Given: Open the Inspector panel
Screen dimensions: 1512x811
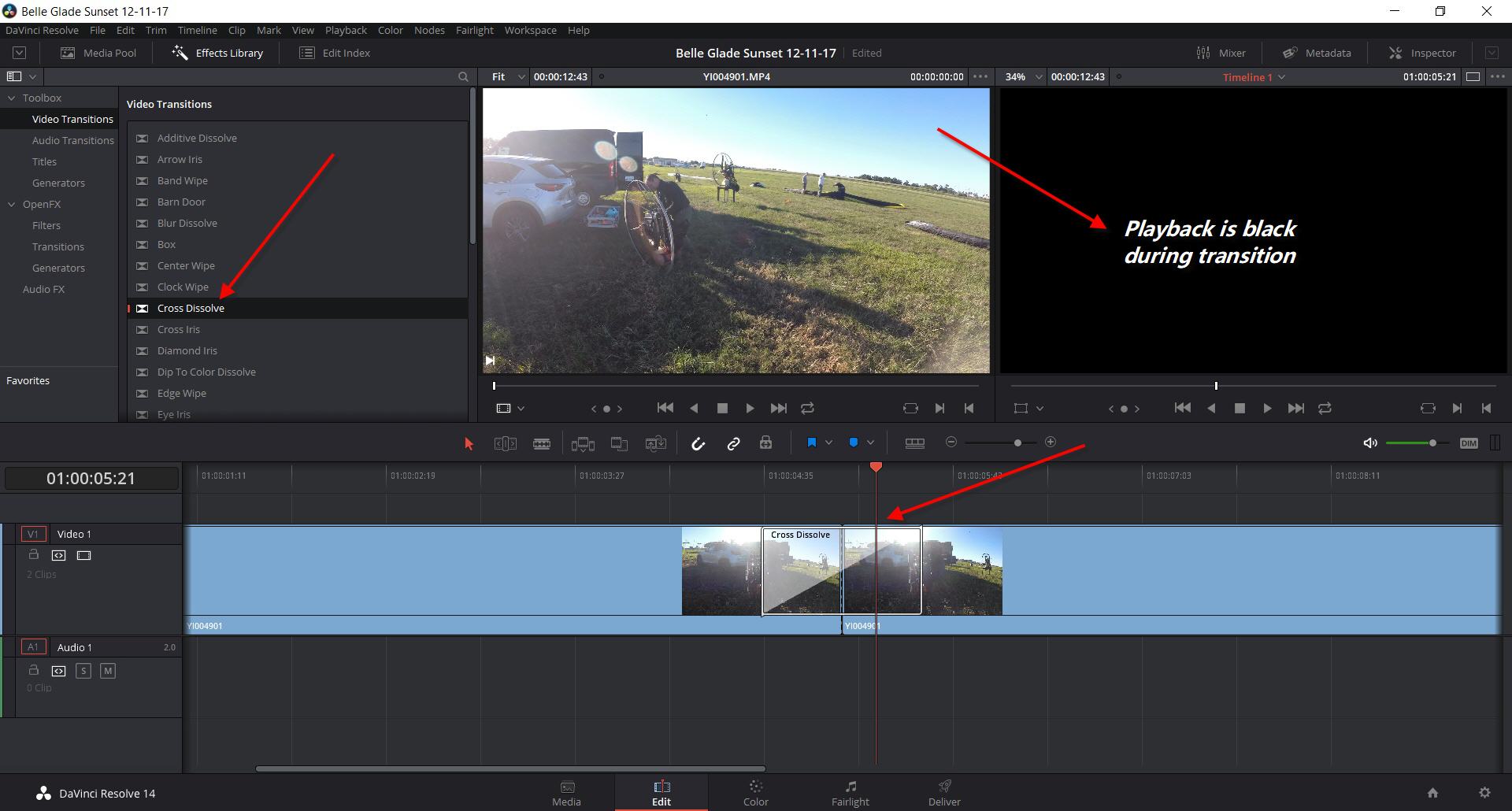Looking at the screenshot, I should click(x=1422, y=53).
